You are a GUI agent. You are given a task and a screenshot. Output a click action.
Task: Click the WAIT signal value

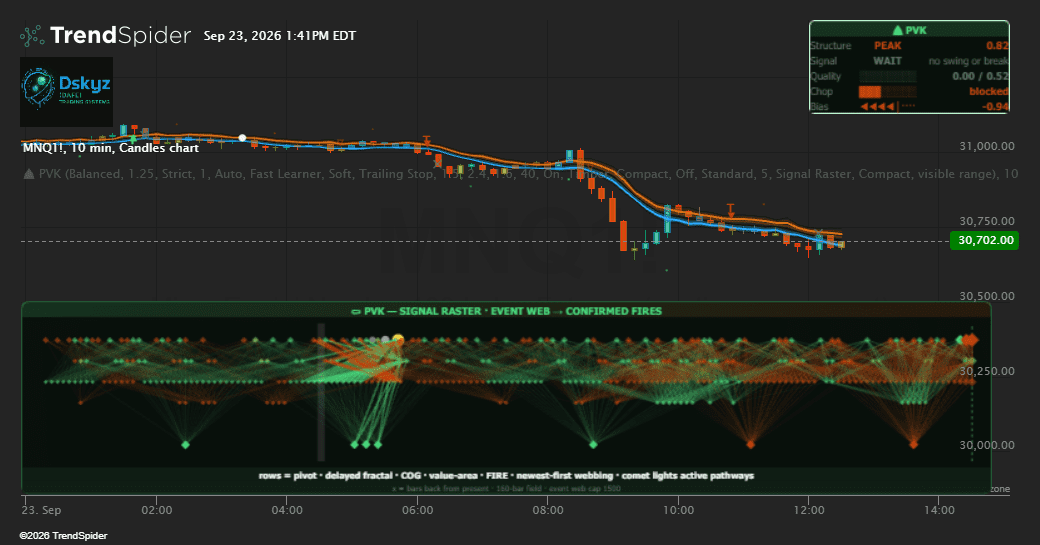coord(887,61)
